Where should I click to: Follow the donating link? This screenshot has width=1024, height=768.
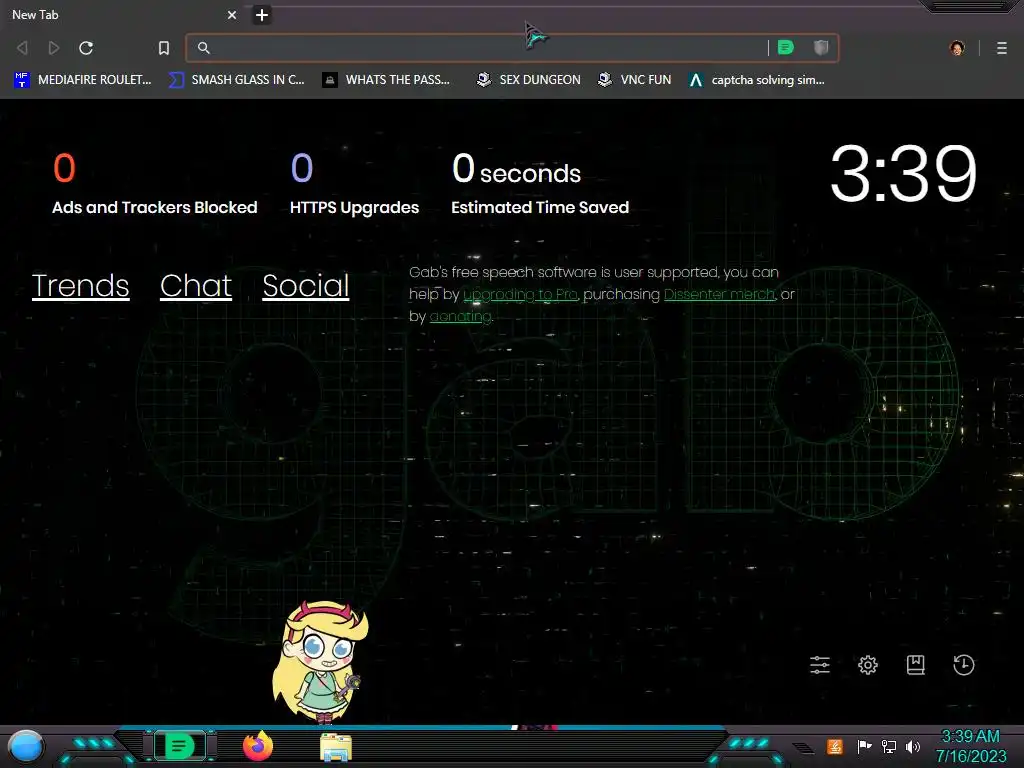(460, 317)
